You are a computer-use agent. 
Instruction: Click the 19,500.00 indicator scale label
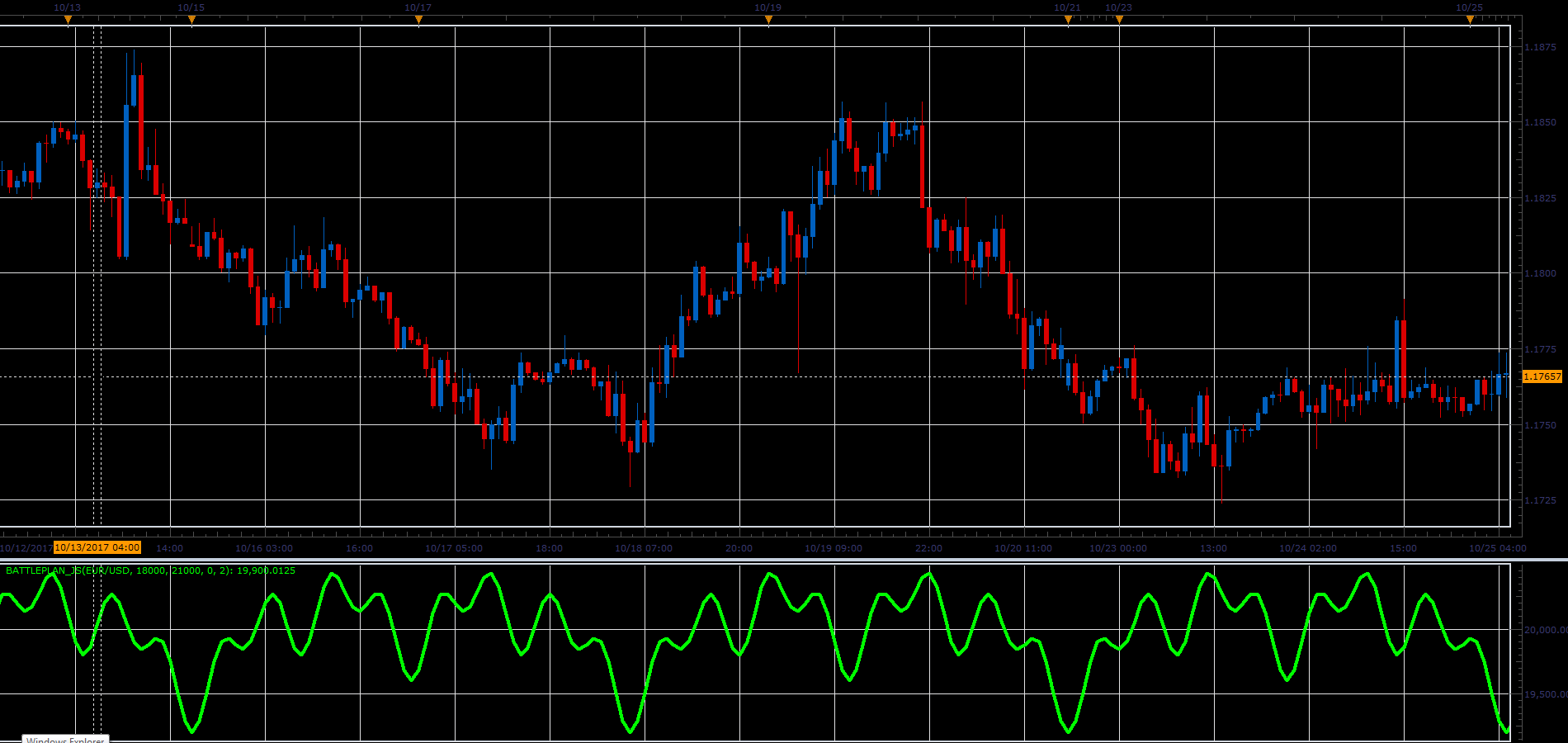pyautogui.click(x=1545, y=694)
